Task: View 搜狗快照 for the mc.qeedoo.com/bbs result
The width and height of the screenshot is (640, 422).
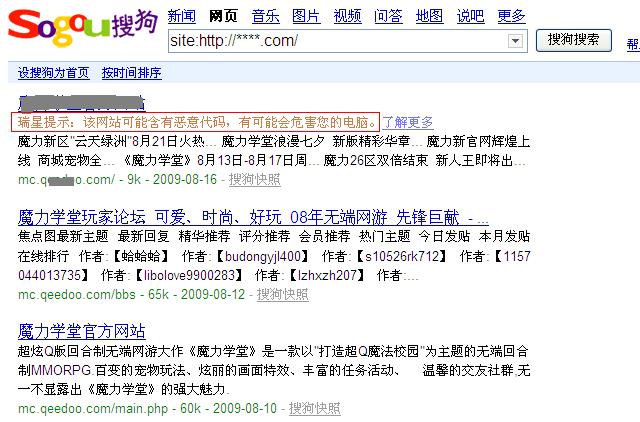Action: 282,294
